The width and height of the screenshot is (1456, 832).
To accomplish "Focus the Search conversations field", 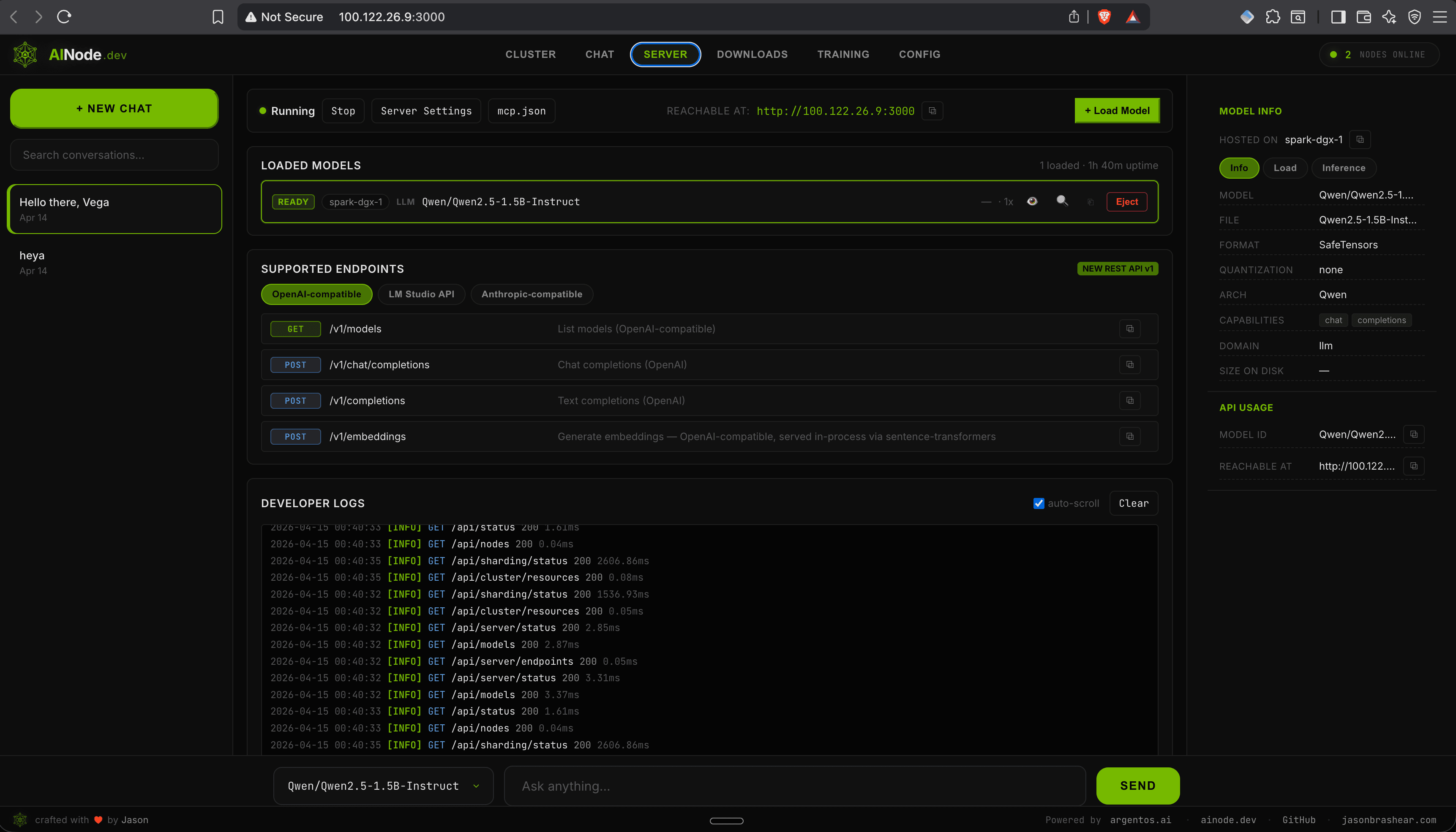I will [x=114, y=155].
